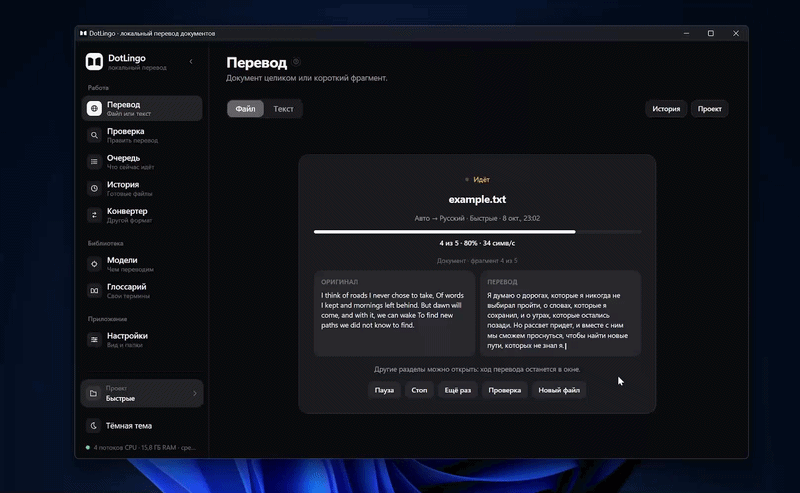Click the Авто → Русский settings line
The height and width of the screenshot is (493, 800).
477,218
